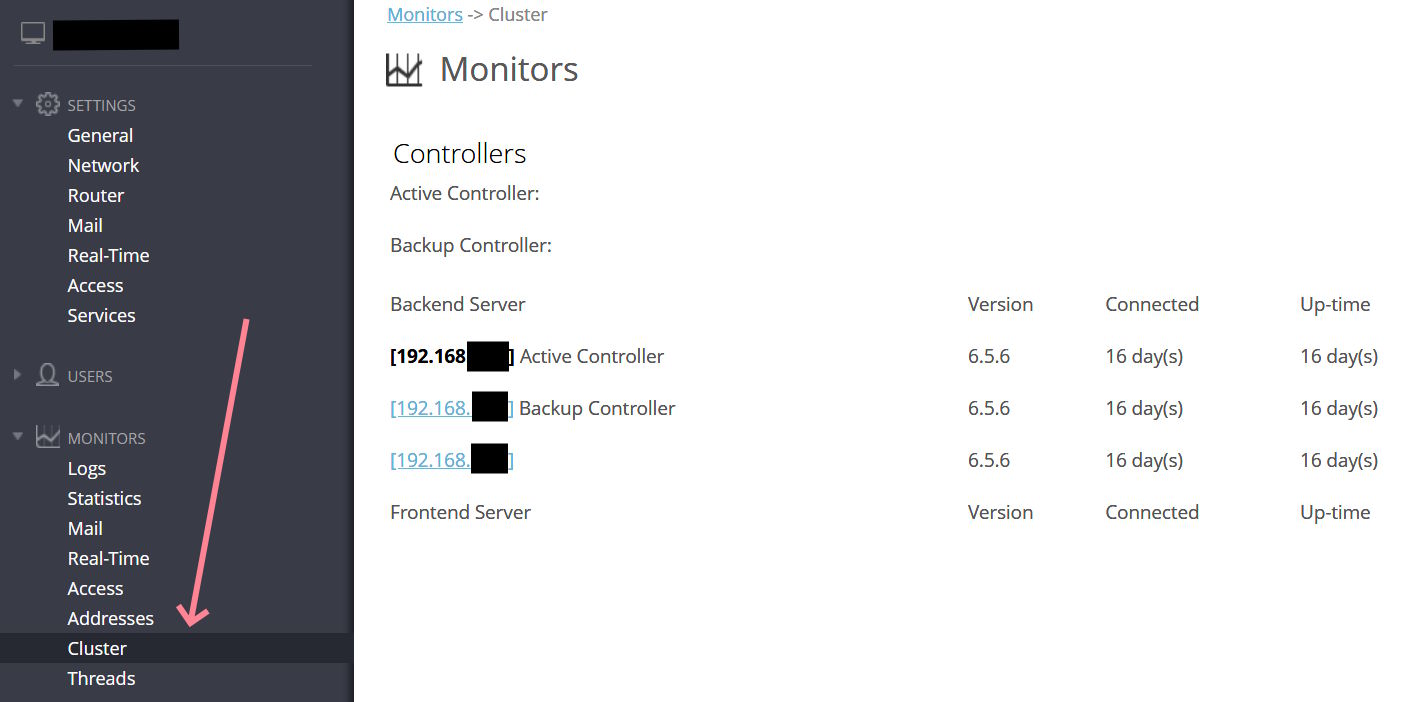
Task: Click the Monitors chart icon in sidebar
Action: point(48,437)
